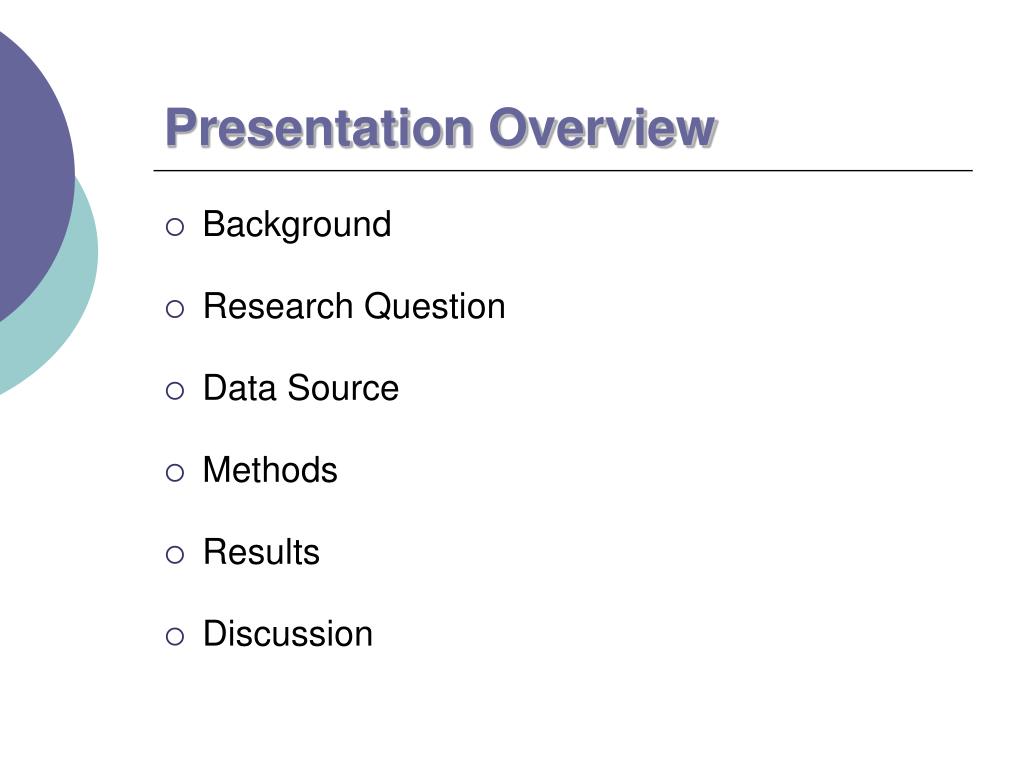Select the bullet next to Research Question

175,309
